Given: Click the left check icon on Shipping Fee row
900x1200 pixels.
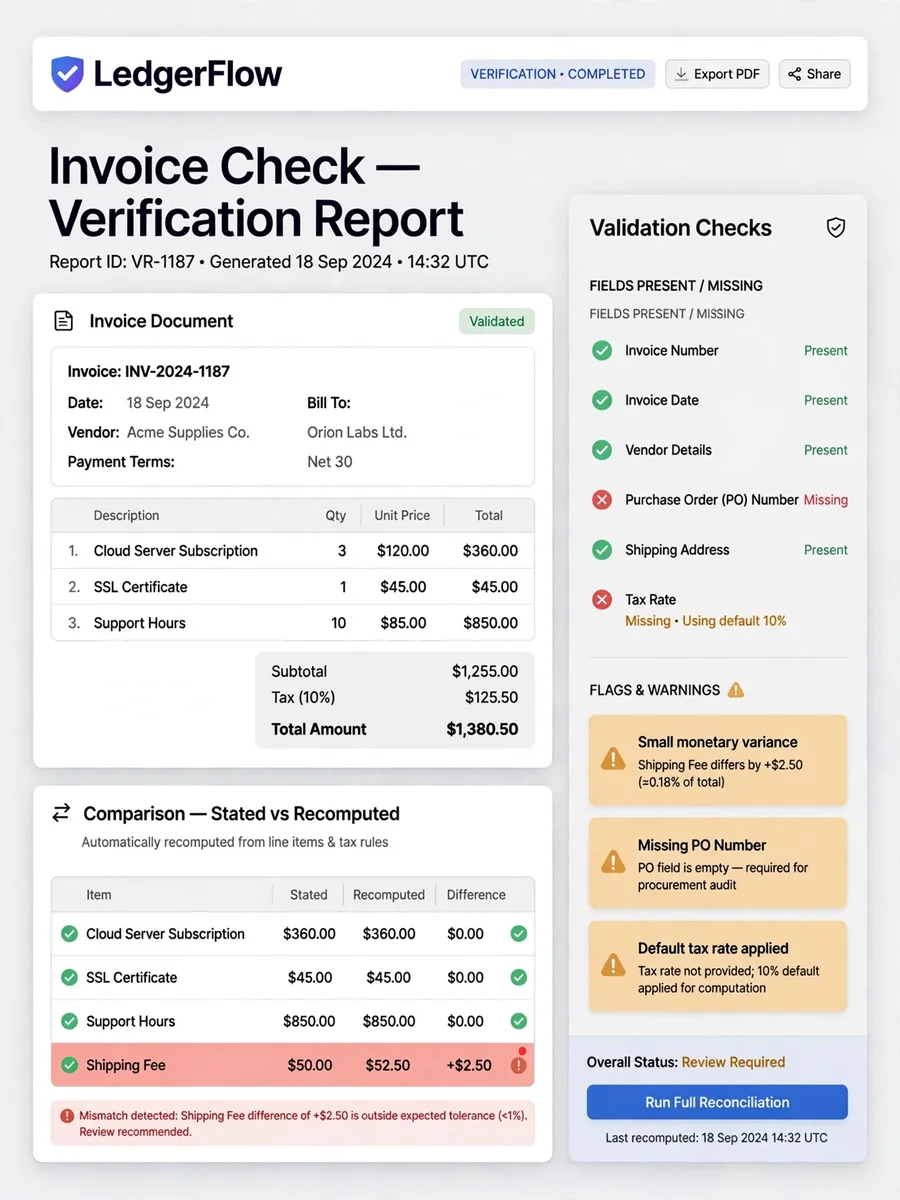Looking at the screenshot, I should pyautogui.click(x=69, y=1066).
